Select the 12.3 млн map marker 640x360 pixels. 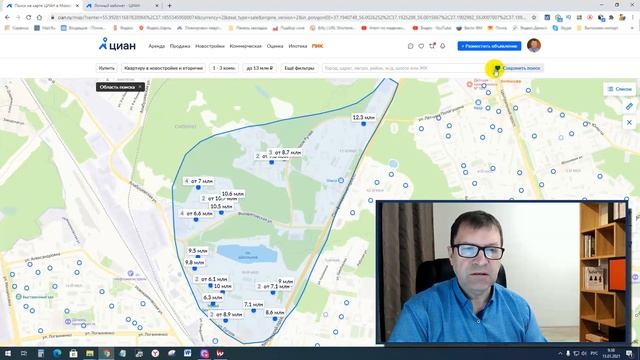click(x=363, y=118)
